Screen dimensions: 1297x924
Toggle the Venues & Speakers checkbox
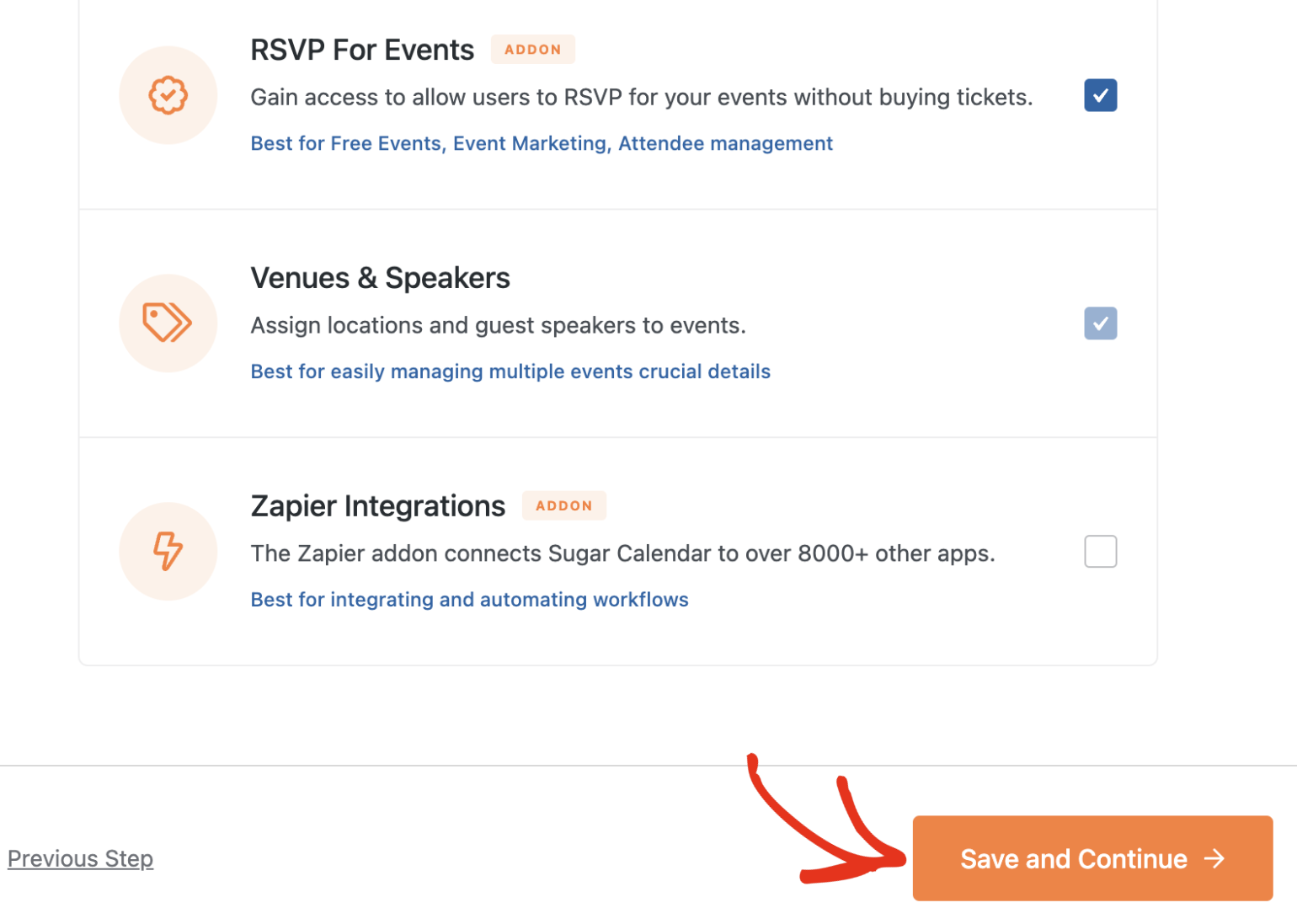tap(1101, 323)
